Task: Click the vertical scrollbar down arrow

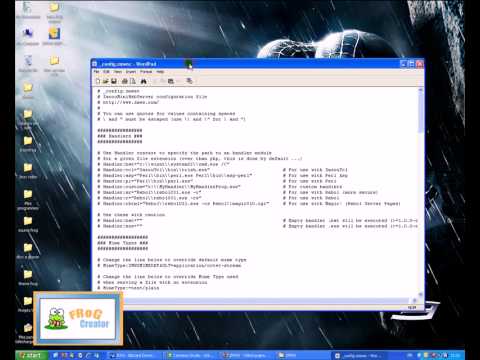Action: [x=420, y=295]
